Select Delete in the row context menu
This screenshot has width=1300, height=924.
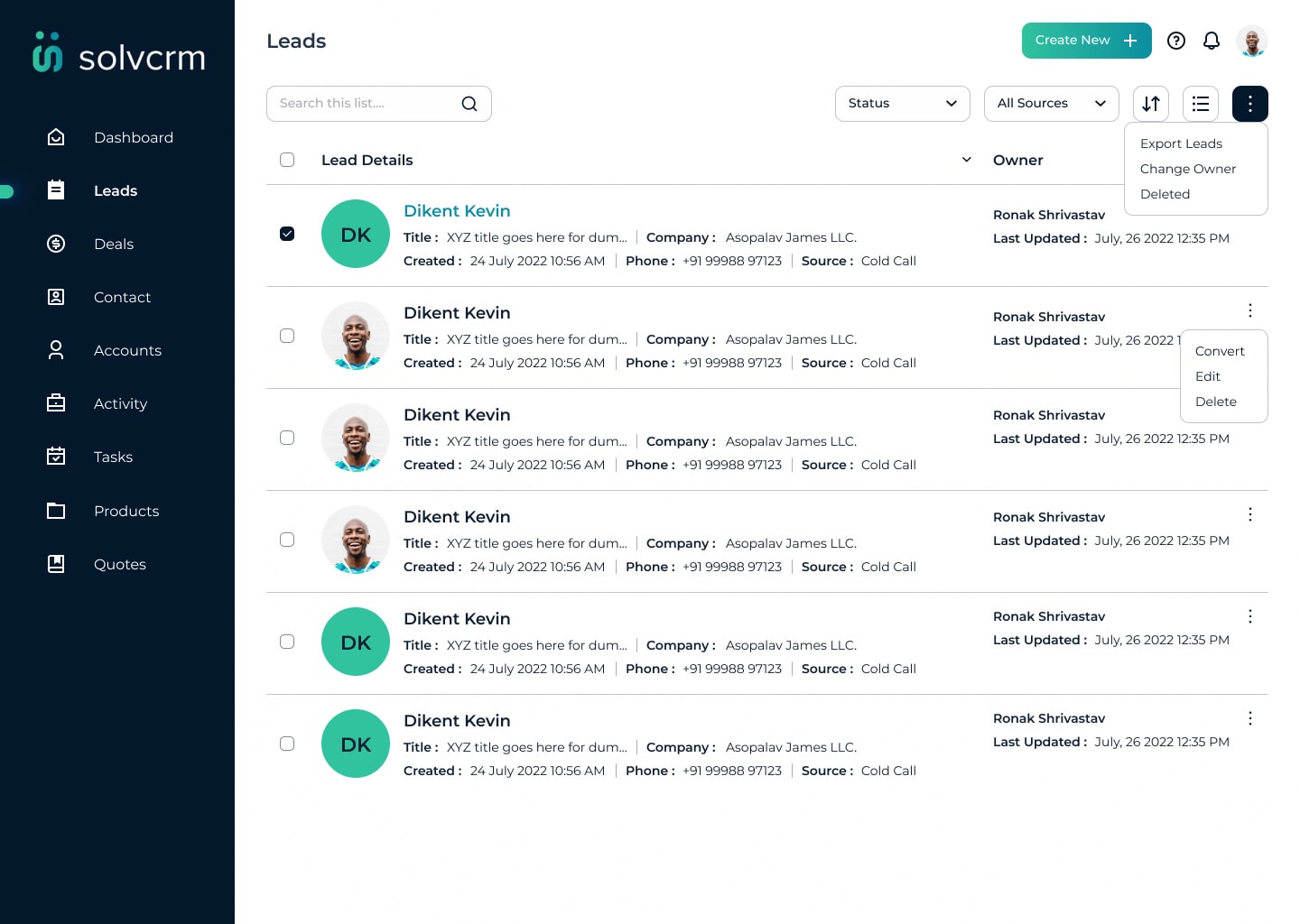click(x=1216, y=402)
